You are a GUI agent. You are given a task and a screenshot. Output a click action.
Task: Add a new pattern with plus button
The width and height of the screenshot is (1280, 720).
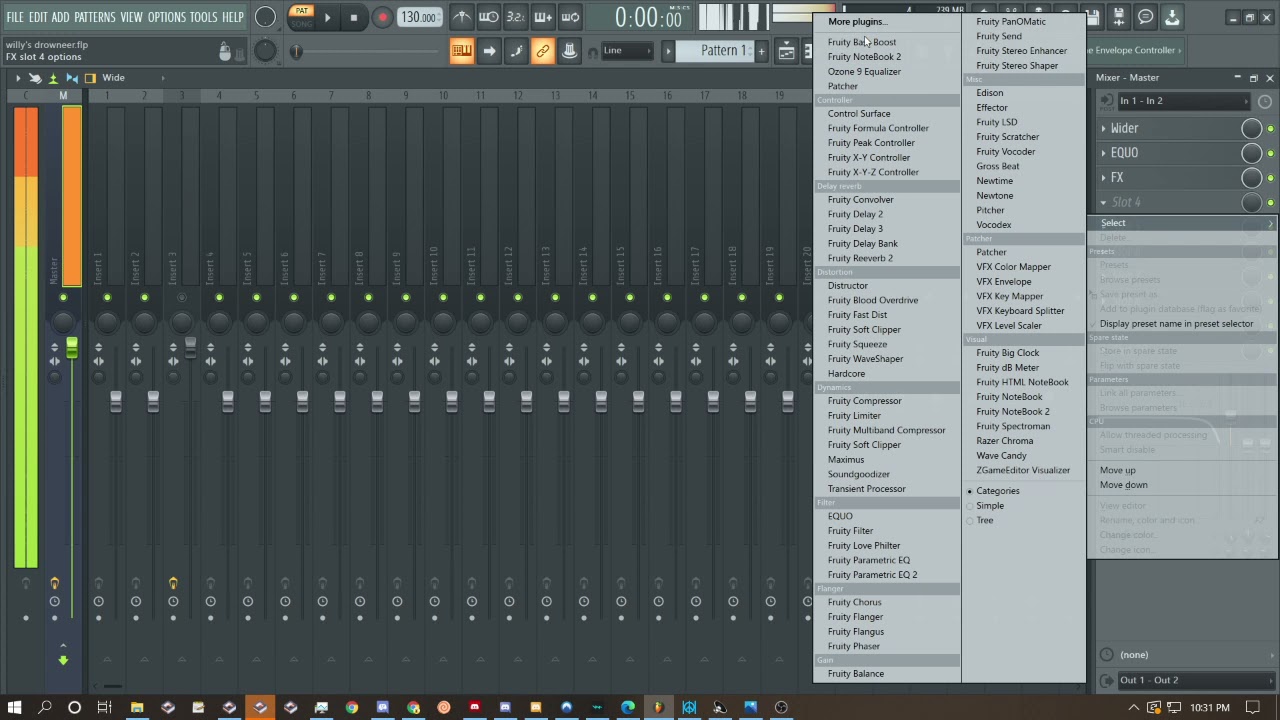[x=761, y=51]
